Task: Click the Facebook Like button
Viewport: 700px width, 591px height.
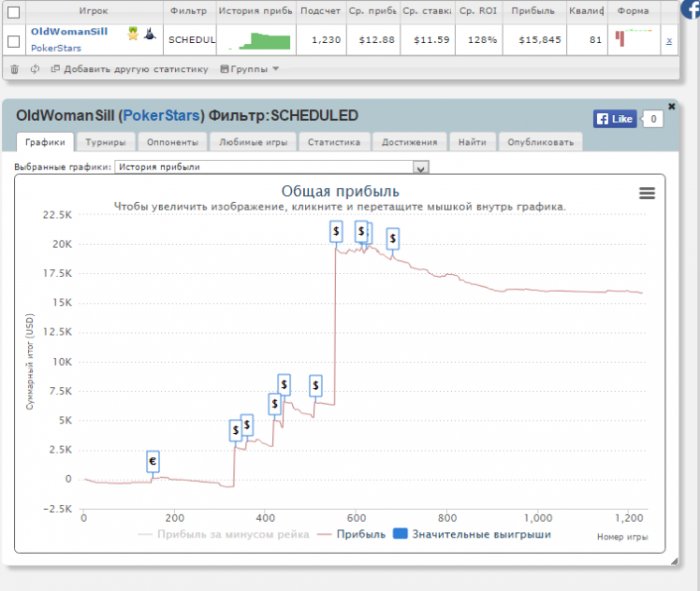Action: pos(615,119)
